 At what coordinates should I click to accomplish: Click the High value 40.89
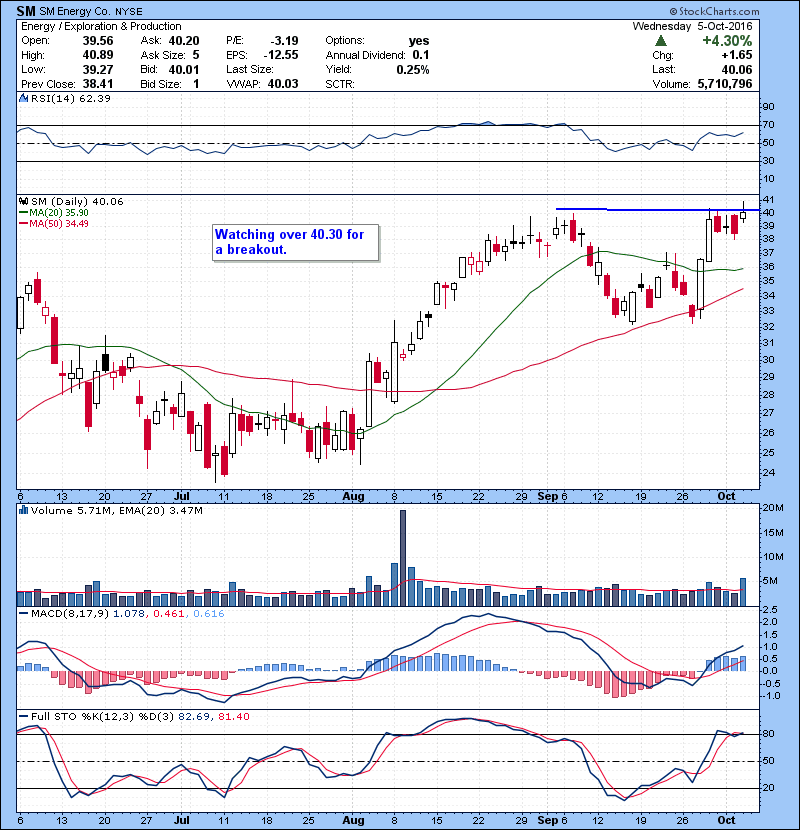(98, 55)
